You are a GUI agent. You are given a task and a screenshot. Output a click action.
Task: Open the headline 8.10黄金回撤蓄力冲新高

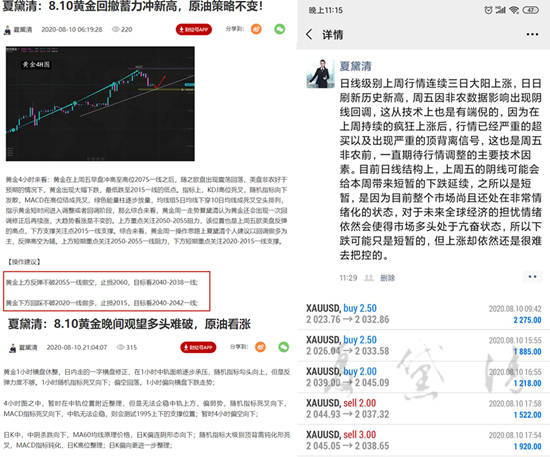tap(132, 6)
